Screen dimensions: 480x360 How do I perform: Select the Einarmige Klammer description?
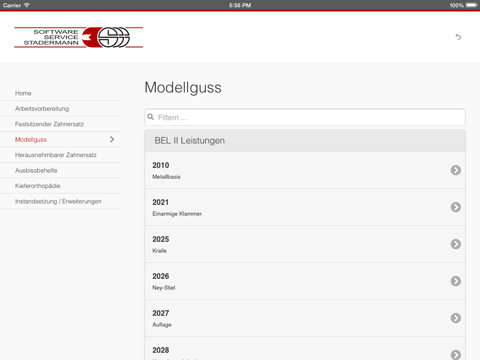(x=177, y=214)
